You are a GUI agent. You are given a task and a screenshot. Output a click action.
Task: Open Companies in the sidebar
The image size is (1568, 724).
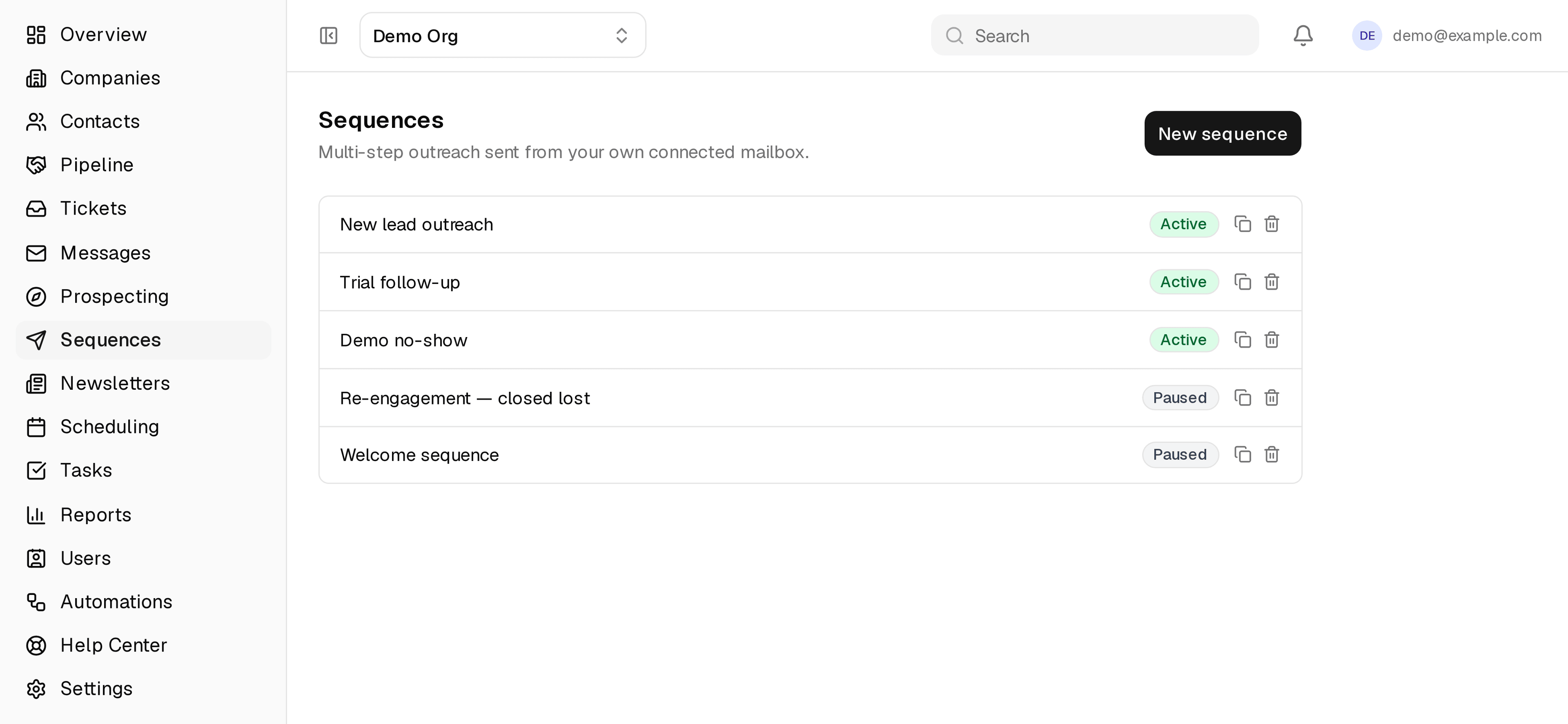[x=144, y=78]
